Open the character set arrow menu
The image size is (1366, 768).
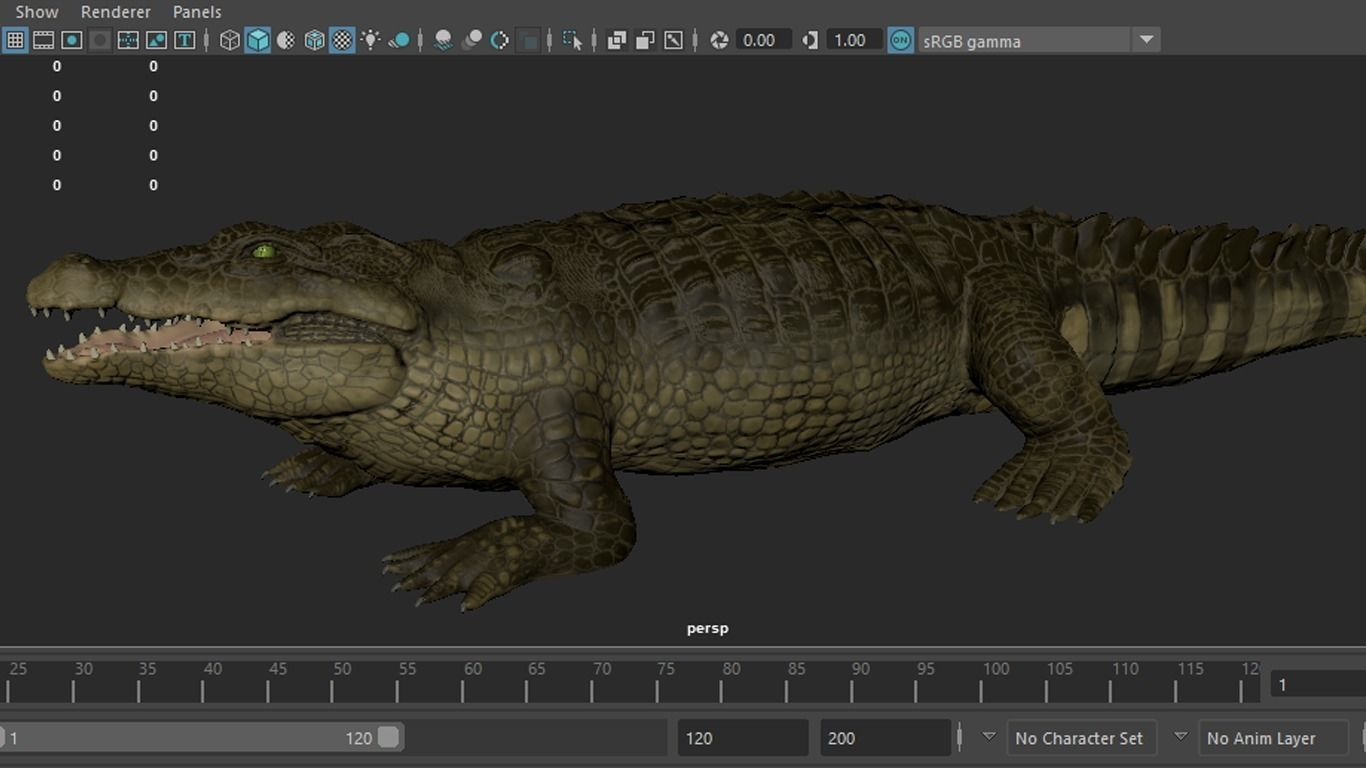[x=989, y=737]
